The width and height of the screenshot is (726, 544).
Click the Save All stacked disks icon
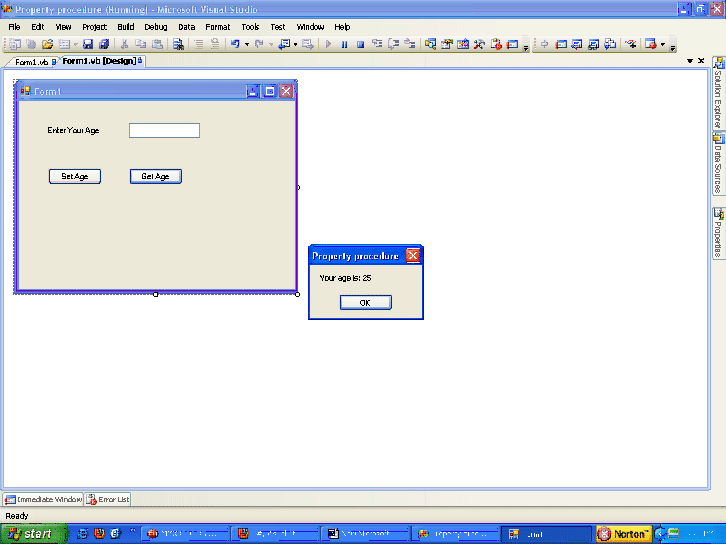point(104,44)
